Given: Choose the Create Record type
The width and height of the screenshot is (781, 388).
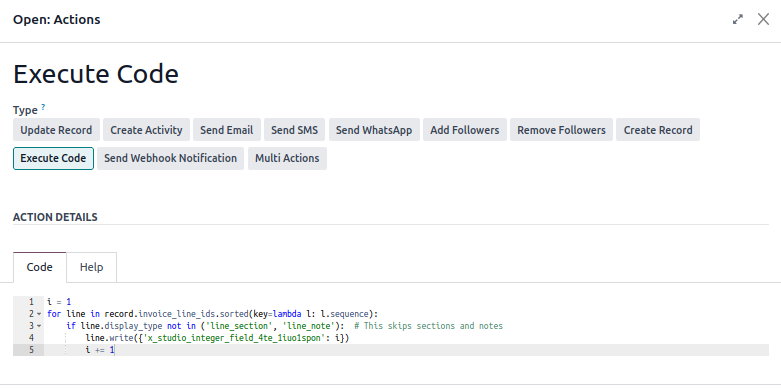Looking at the screenshot, I should point(658,130).
